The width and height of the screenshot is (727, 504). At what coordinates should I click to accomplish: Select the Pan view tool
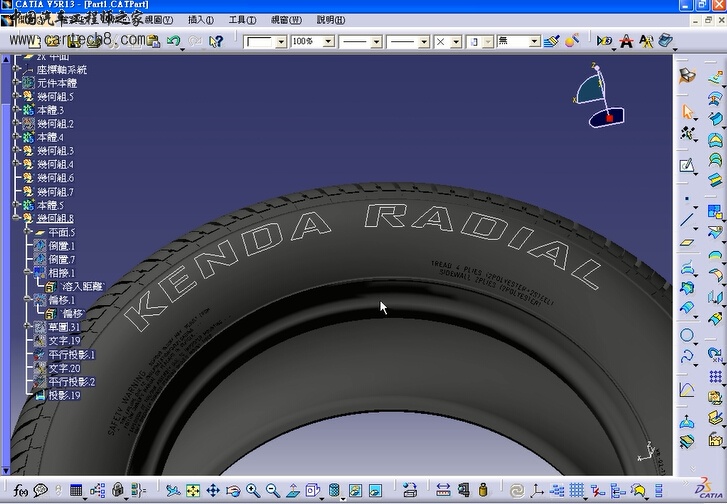coord(213,490)
